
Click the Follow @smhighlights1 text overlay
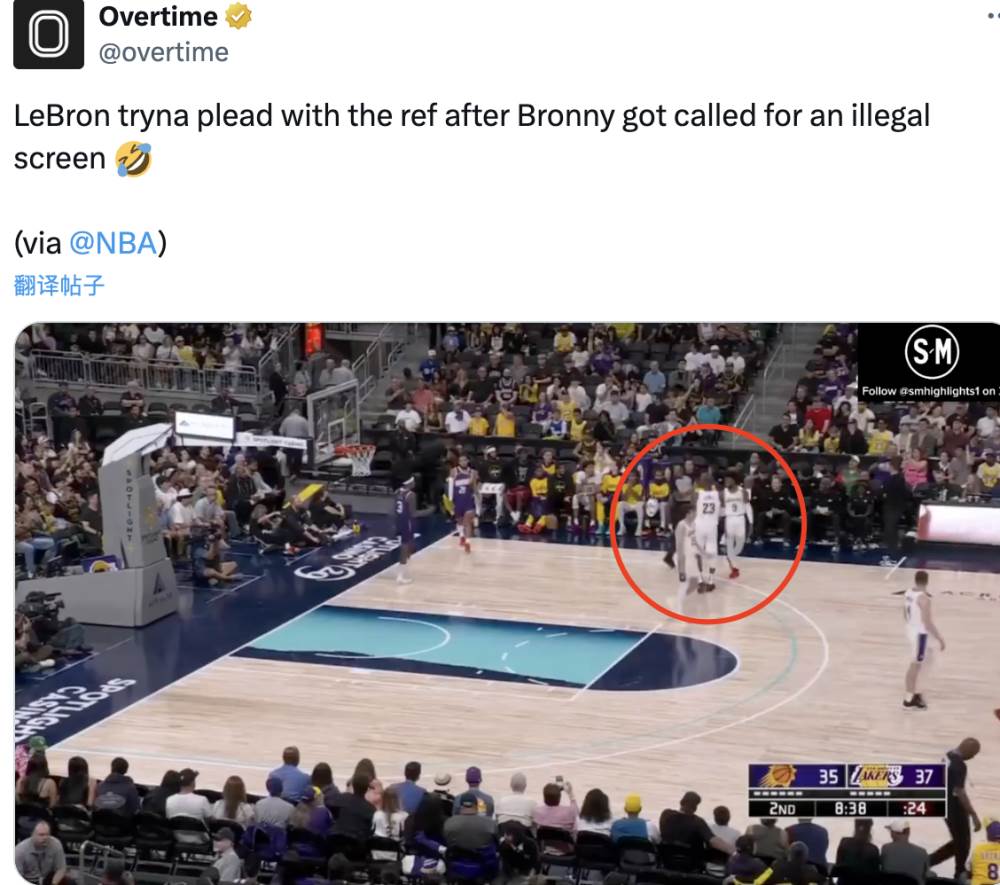click(930, 391)
